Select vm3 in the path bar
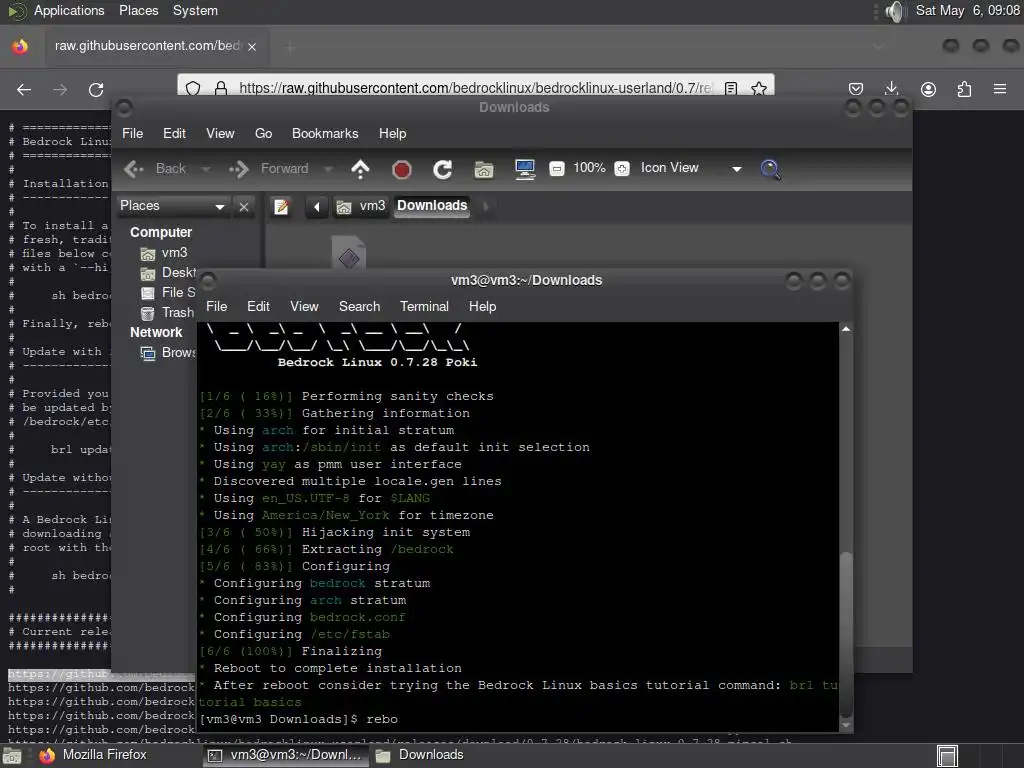This screenshot has width=1024, height=768. (x=360, y=206)
